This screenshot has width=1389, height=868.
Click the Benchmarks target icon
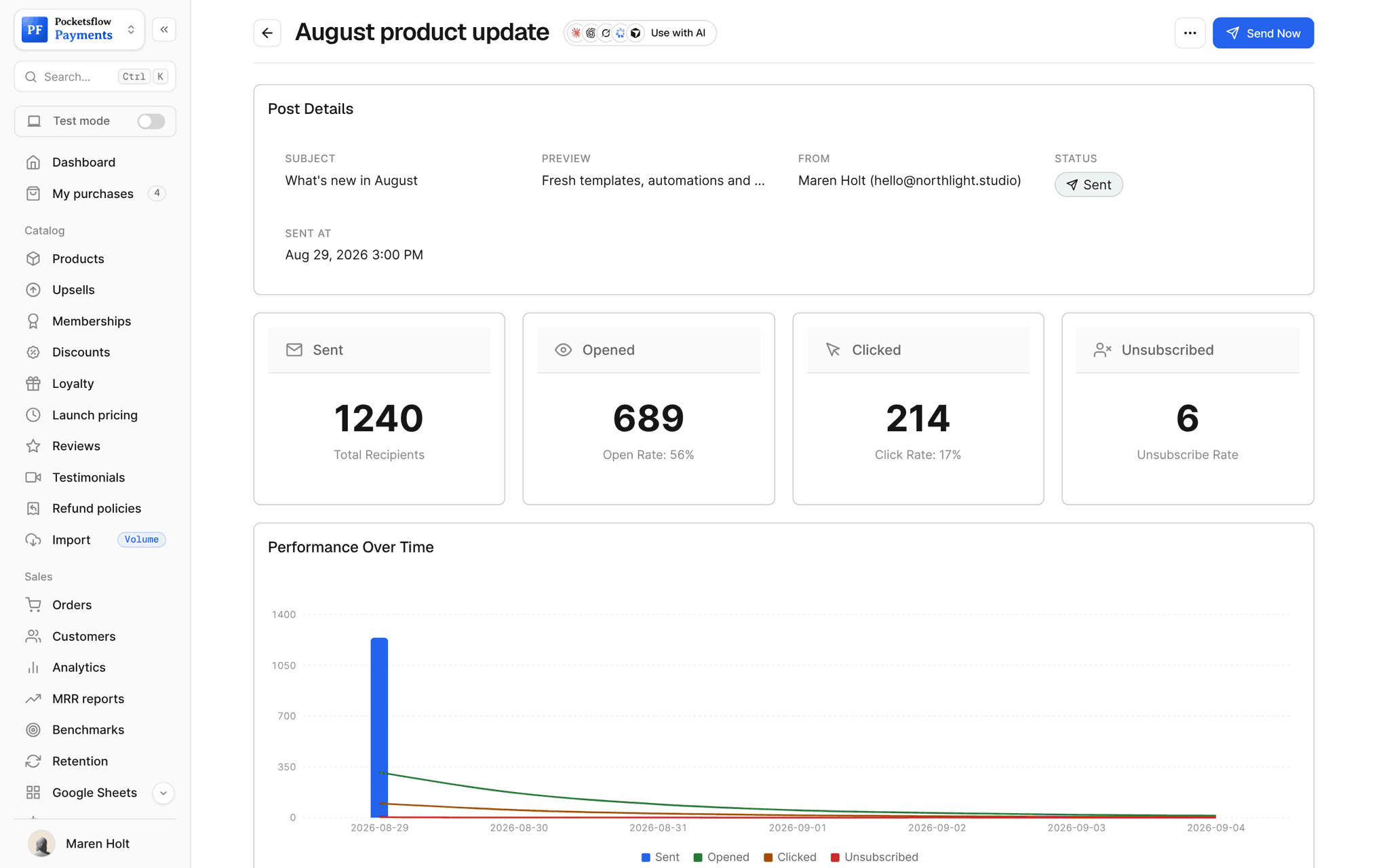33,730
